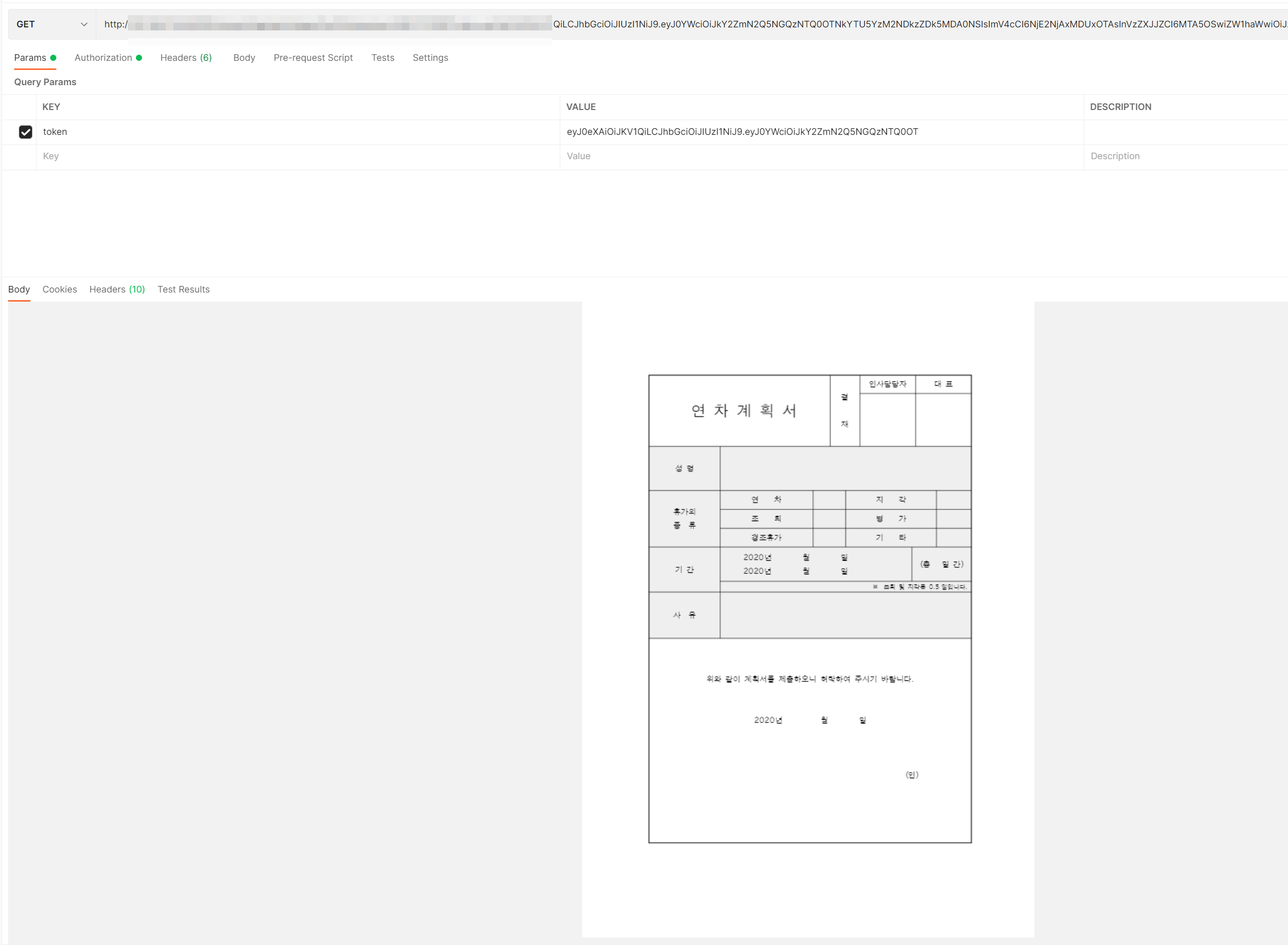Open the request Settings tab
The image size is (1288, 947).
430,57
